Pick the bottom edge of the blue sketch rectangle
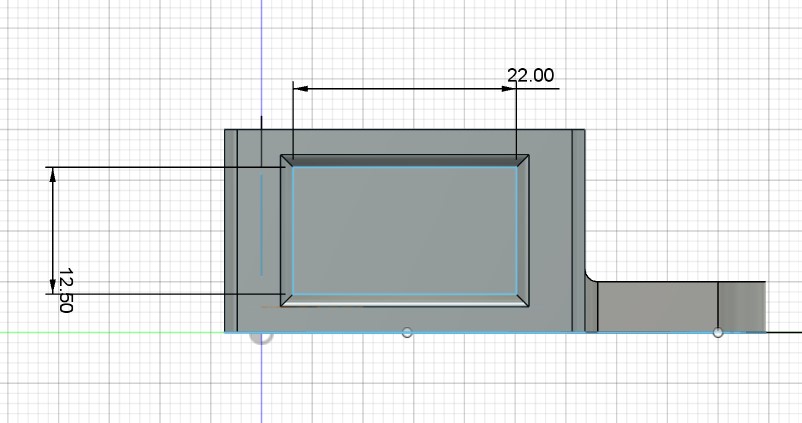The image size is (802, 423). point(404,294)
